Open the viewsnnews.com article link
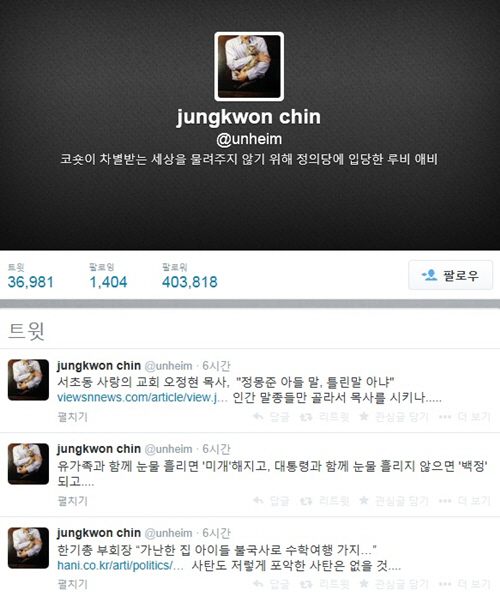This screenshot has width=500, height=596. 143,397
